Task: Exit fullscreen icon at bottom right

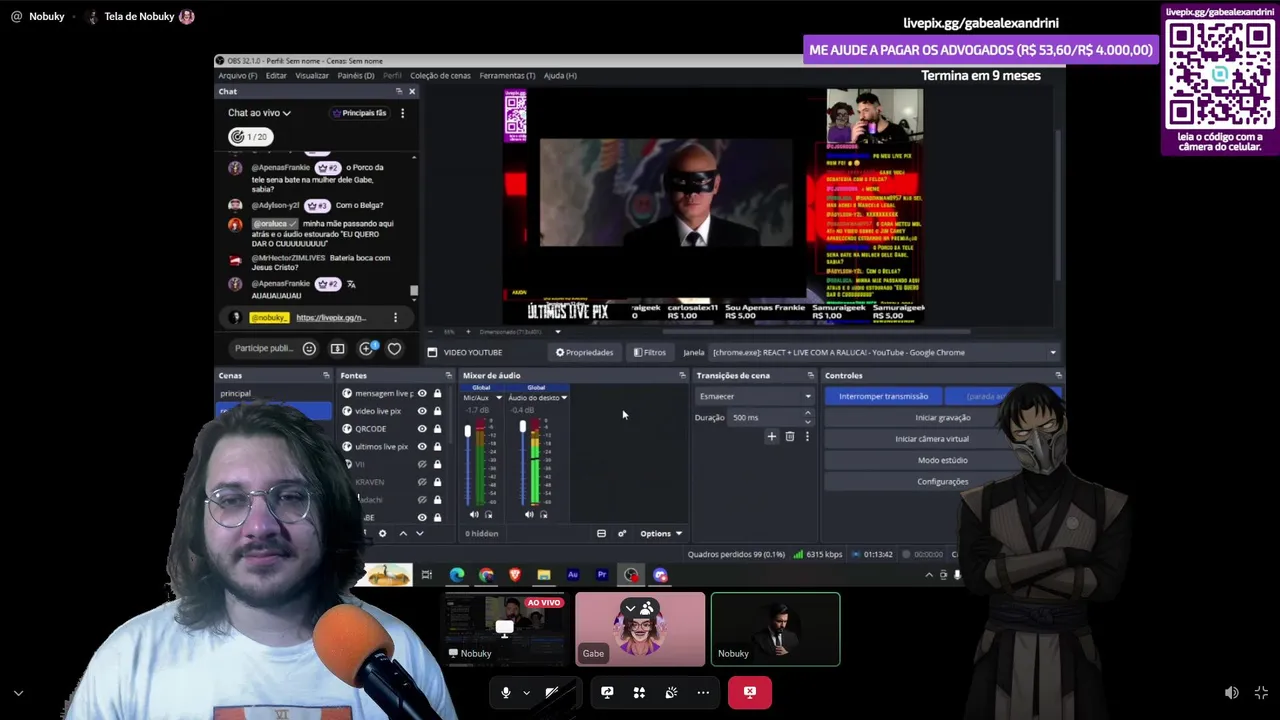Action: [x=1261, y=692]
